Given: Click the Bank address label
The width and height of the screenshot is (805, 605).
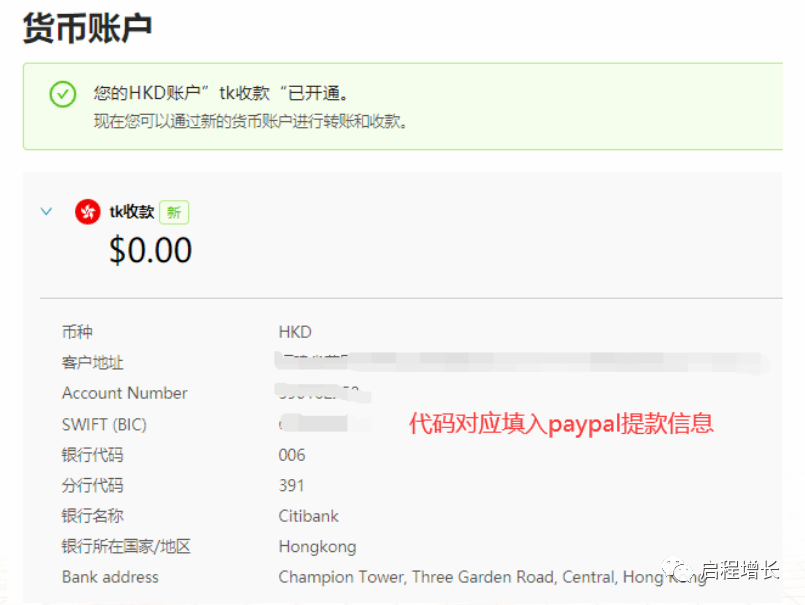Looking at the screenshot, I should 110,577.
